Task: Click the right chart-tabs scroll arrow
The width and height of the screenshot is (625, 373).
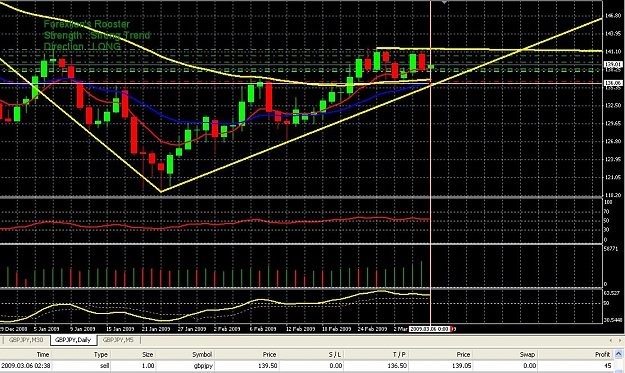Action: (620, 340)
